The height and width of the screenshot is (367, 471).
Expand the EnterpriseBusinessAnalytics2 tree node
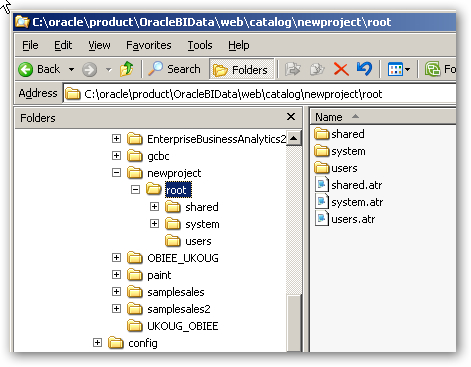click(x=116, y=138)
